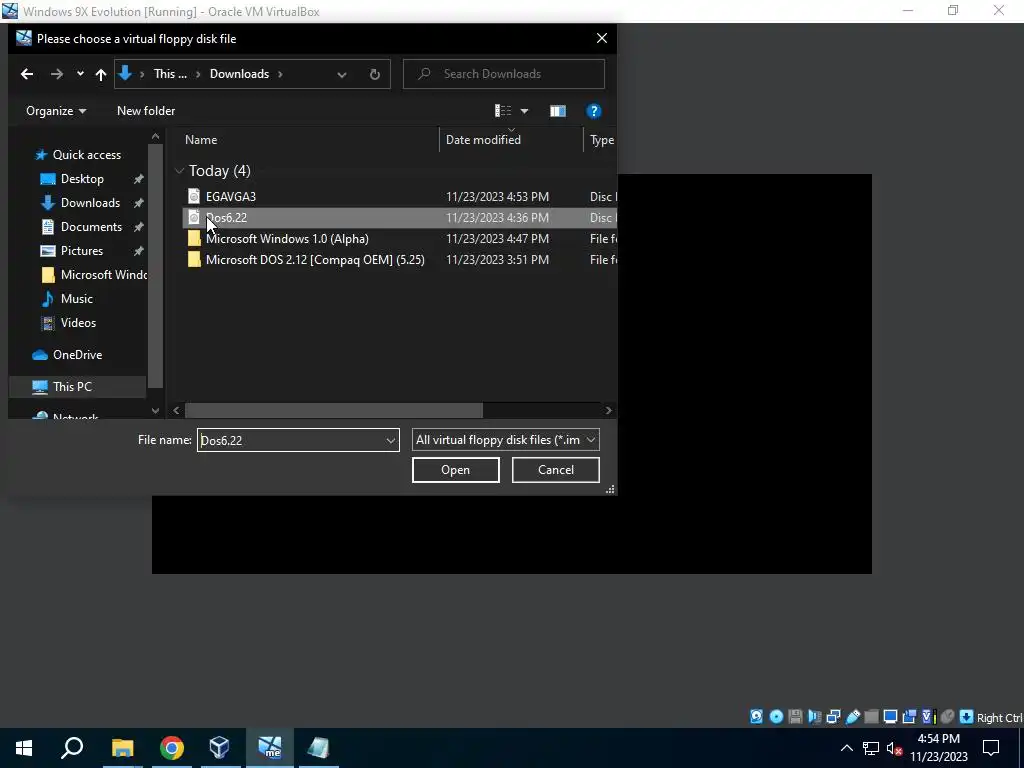
Task: Sort files by Name column
Action: [x=200, y=140]
